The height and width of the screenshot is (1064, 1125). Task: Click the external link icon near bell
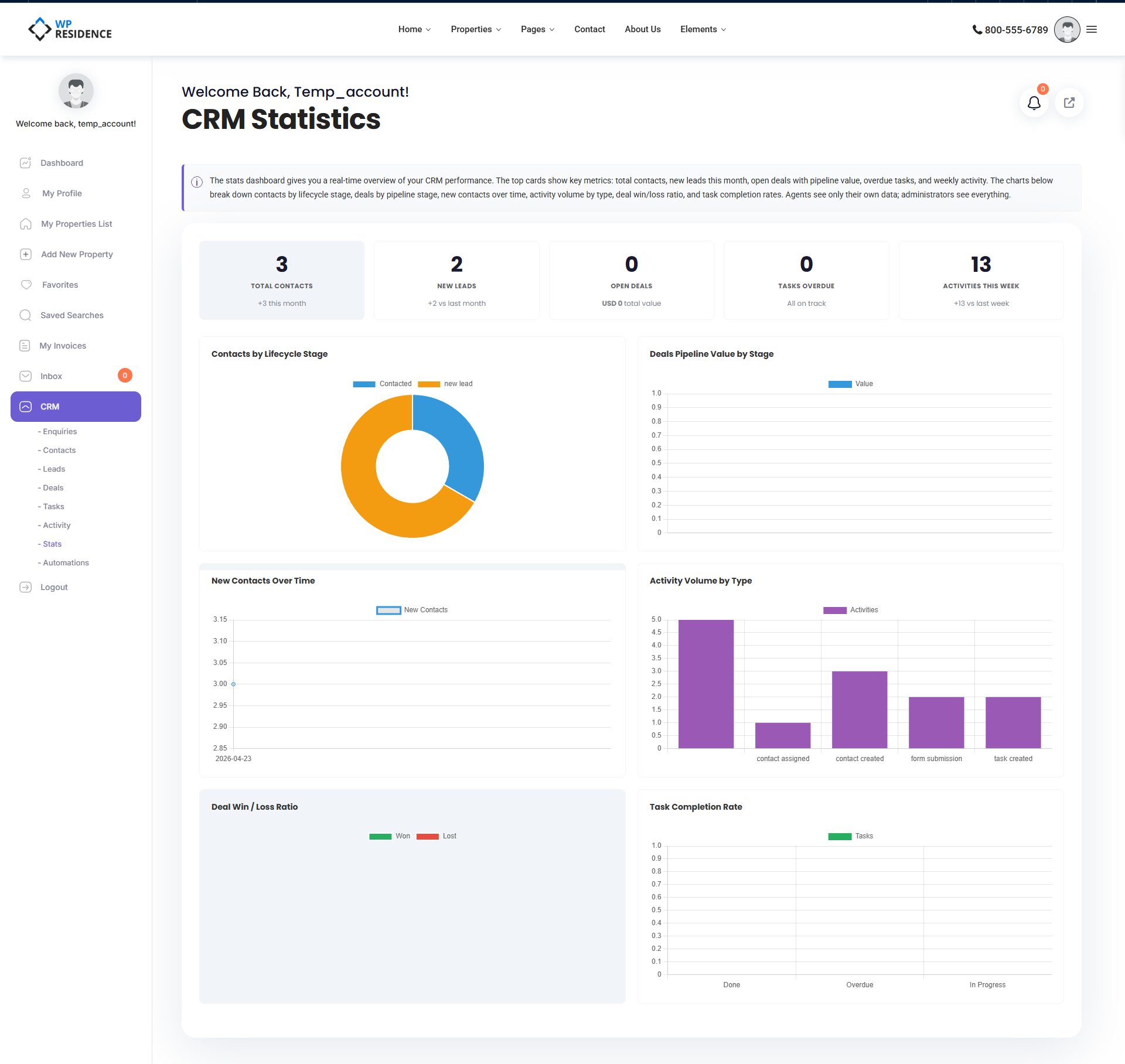click(x=1069, y=103)
